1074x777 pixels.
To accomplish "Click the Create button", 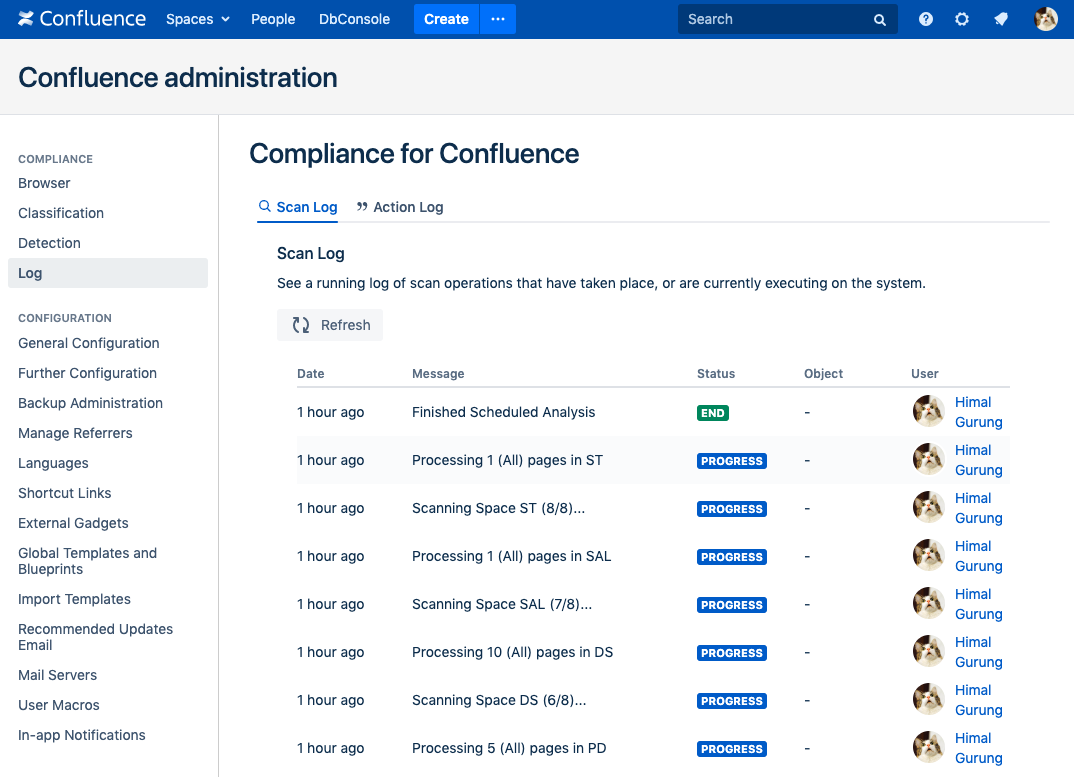I will click(446, 19).
